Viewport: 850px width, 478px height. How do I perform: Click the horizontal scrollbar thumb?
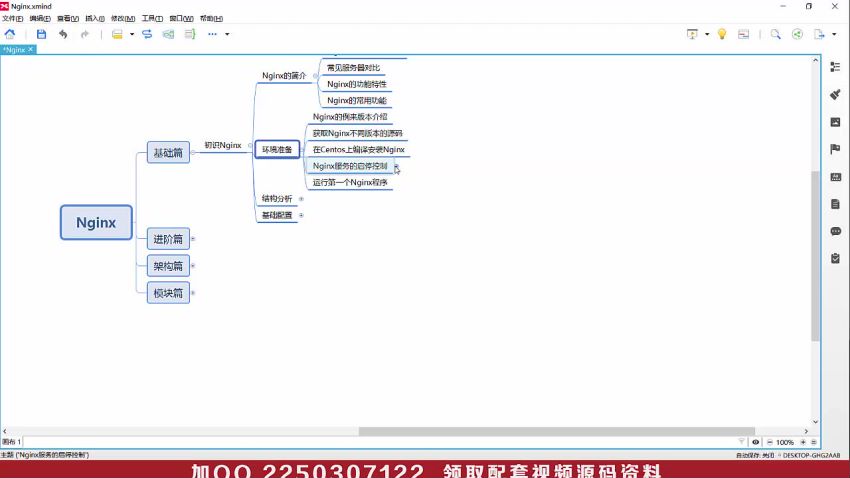tap(557, 431)
